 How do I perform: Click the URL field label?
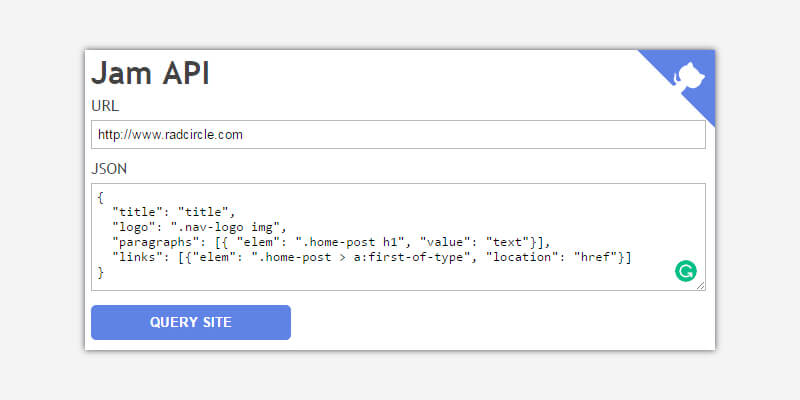(x=106, y=105)
